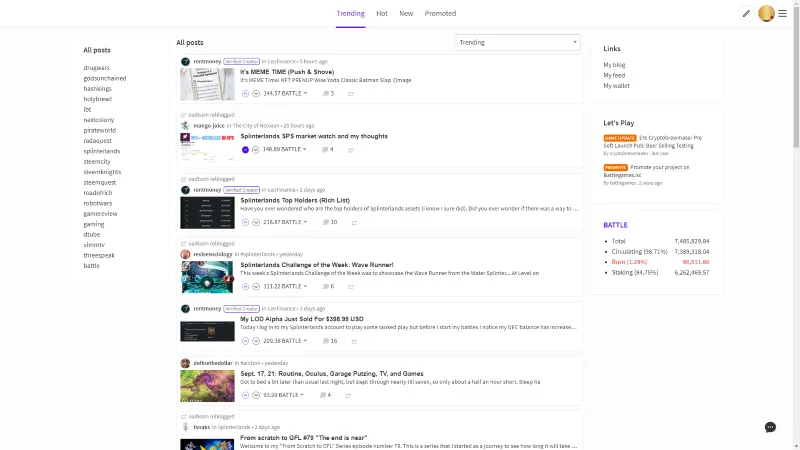The image size is (800, 450).
Task: Open comments on SPS market watch post
Action: tap(328, 149)
